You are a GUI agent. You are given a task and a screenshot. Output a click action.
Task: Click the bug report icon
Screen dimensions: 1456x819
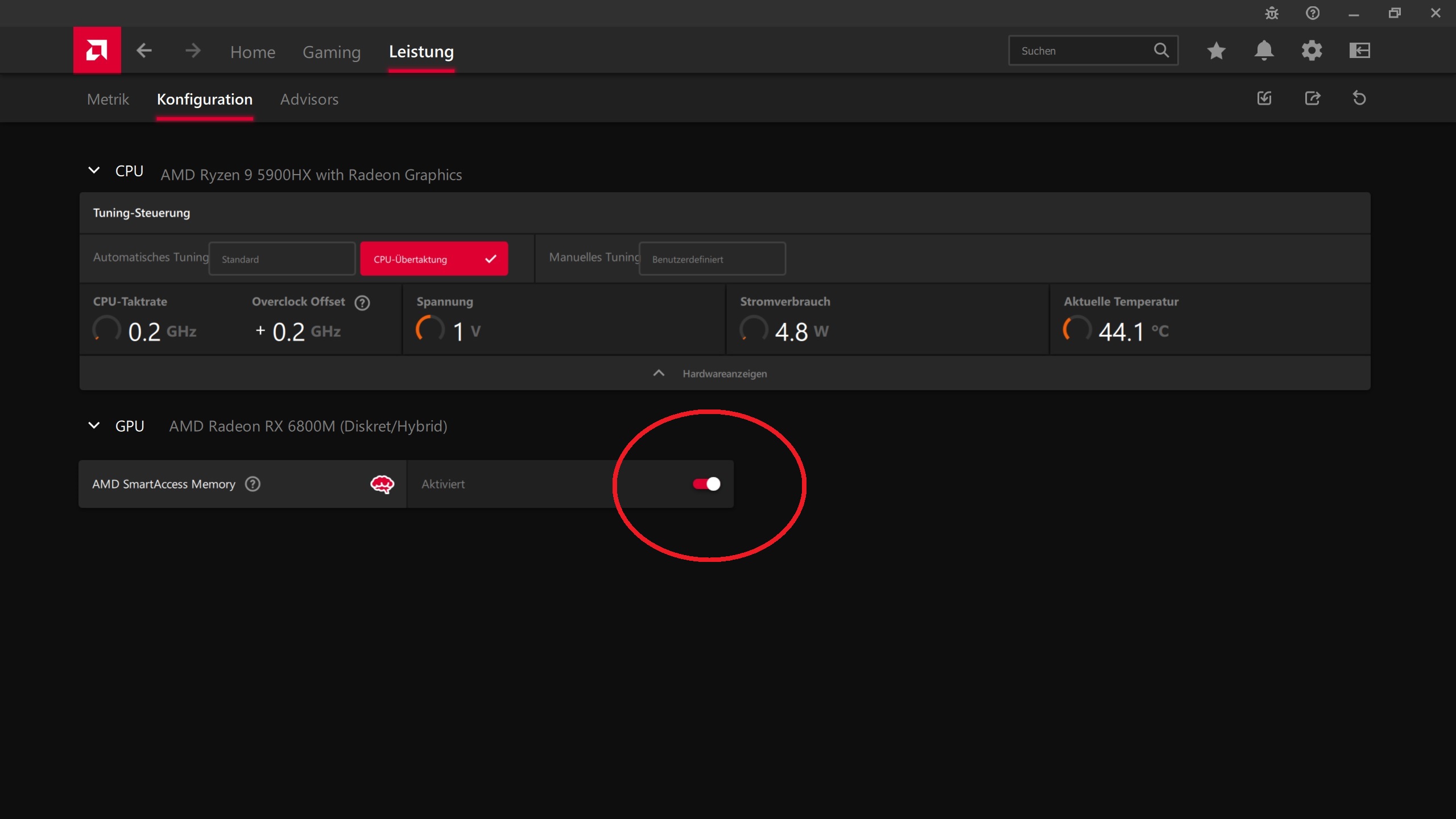tap(1272, 13)
